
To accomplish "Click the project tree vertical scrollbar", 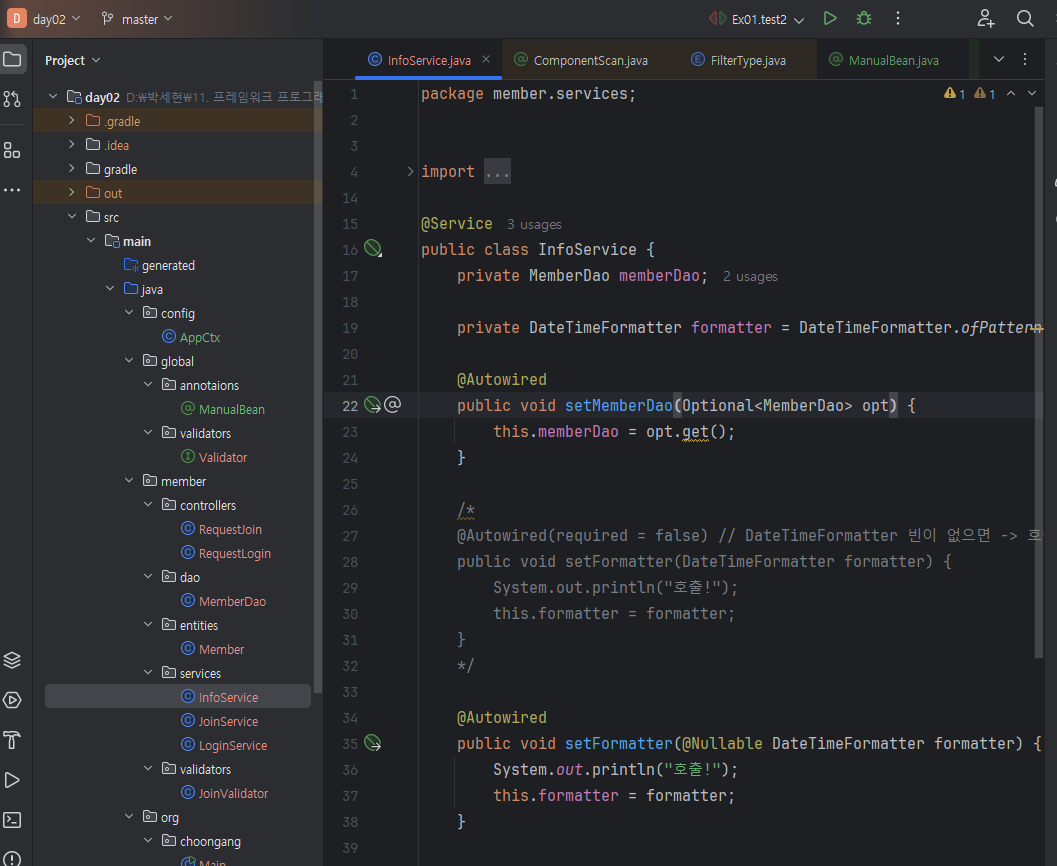I will pos(318,388).
